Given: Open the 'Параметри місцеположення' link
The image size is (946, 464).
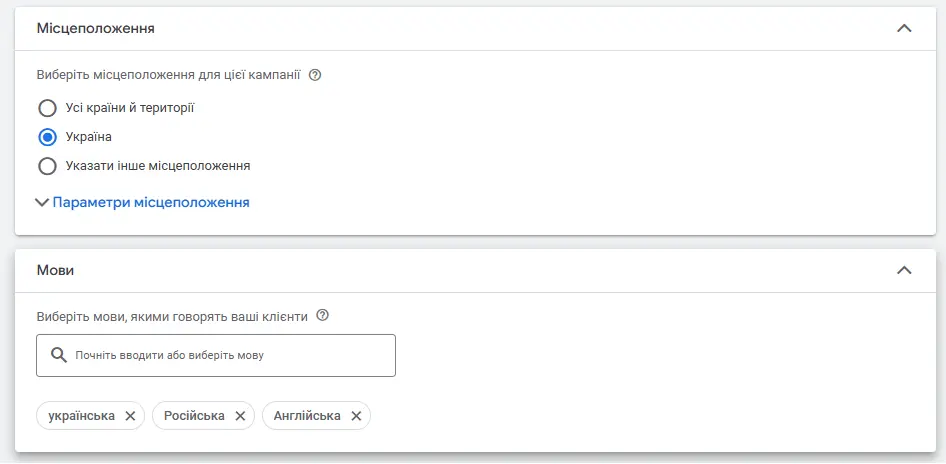Looking at the screenshot, I should coord(151,202).
